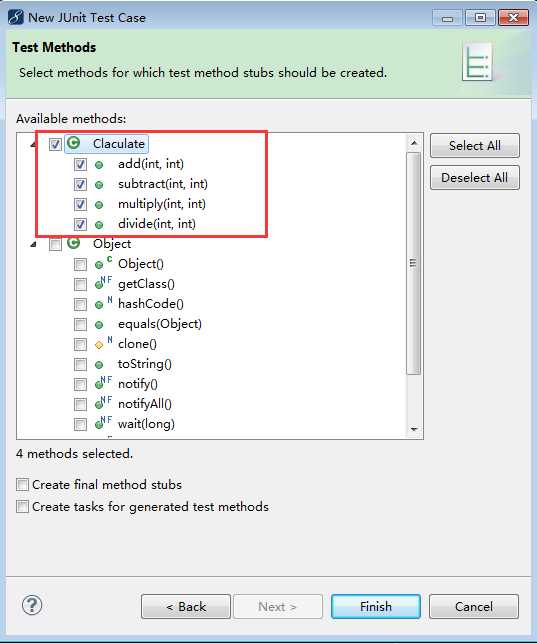
Task: Click the scrollbar up arrow
Action: [414, 143]
